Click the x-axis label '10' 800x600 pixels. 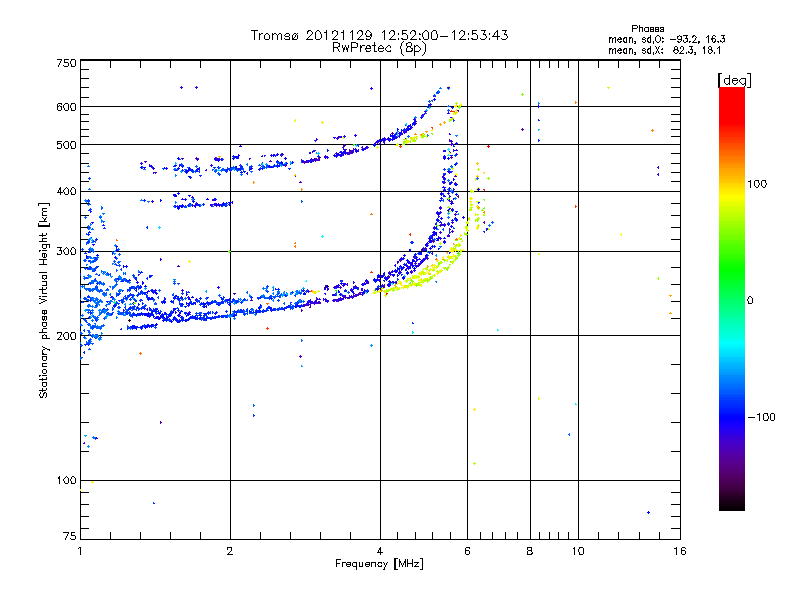pyautogui.click(x=578, y=551)
